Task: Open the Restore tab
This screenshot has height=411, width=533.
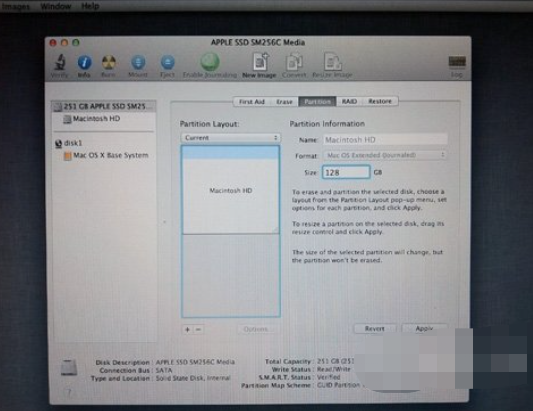Action: pyautogui.click(x=380, y=101)
